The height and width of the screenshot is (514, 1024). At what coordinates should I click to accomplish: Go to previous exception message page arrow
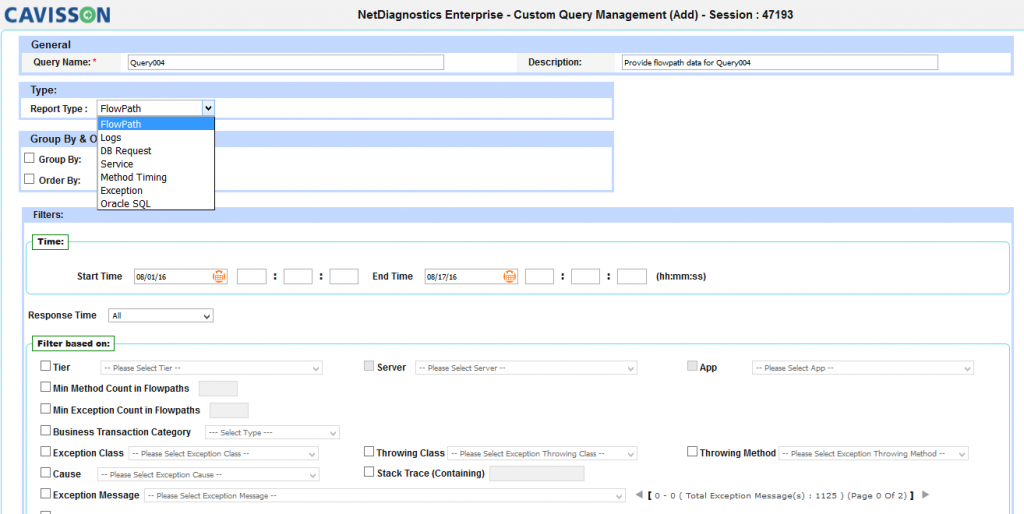(x=639, y=495)
